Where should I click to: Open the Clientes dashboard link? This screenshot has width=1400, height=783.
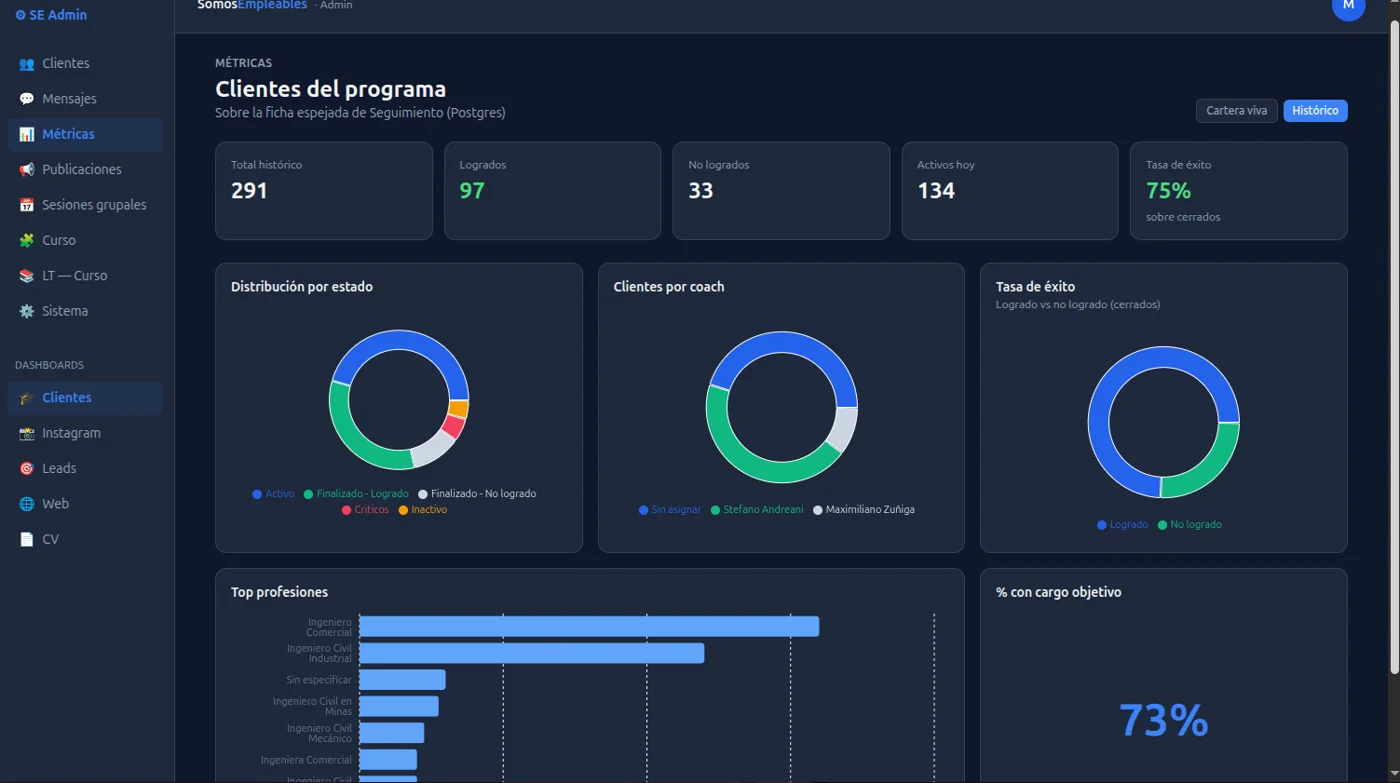pos(85,398)
